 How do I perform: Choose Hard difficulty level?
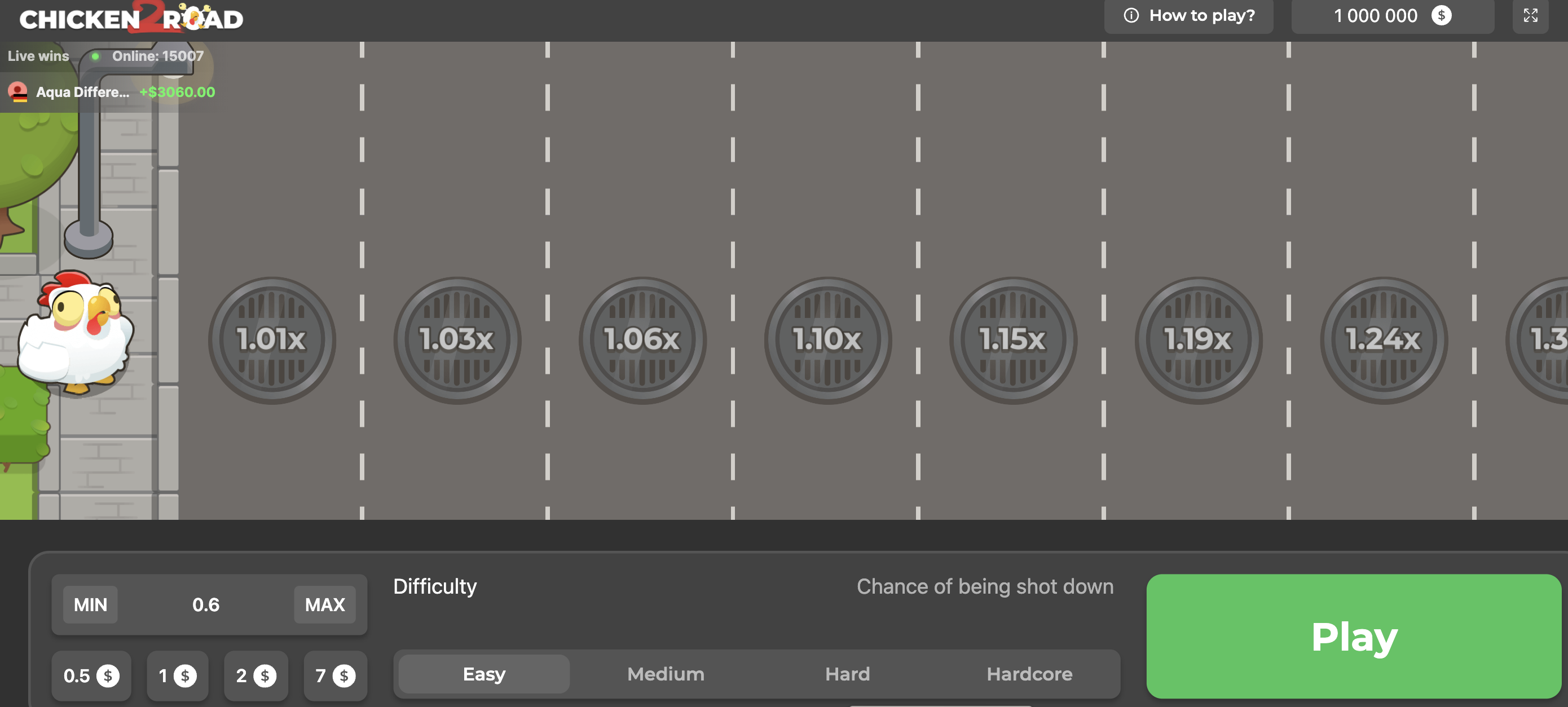(847, 674)
